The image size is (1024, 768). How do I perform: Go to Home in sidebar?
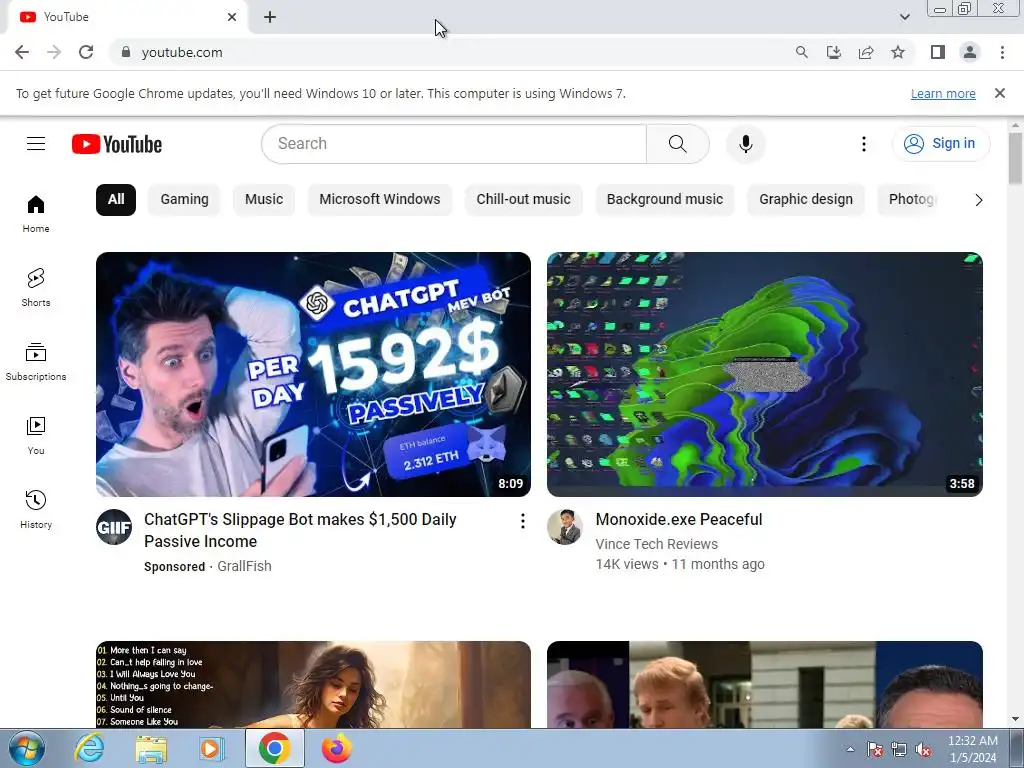pos(36,214)
